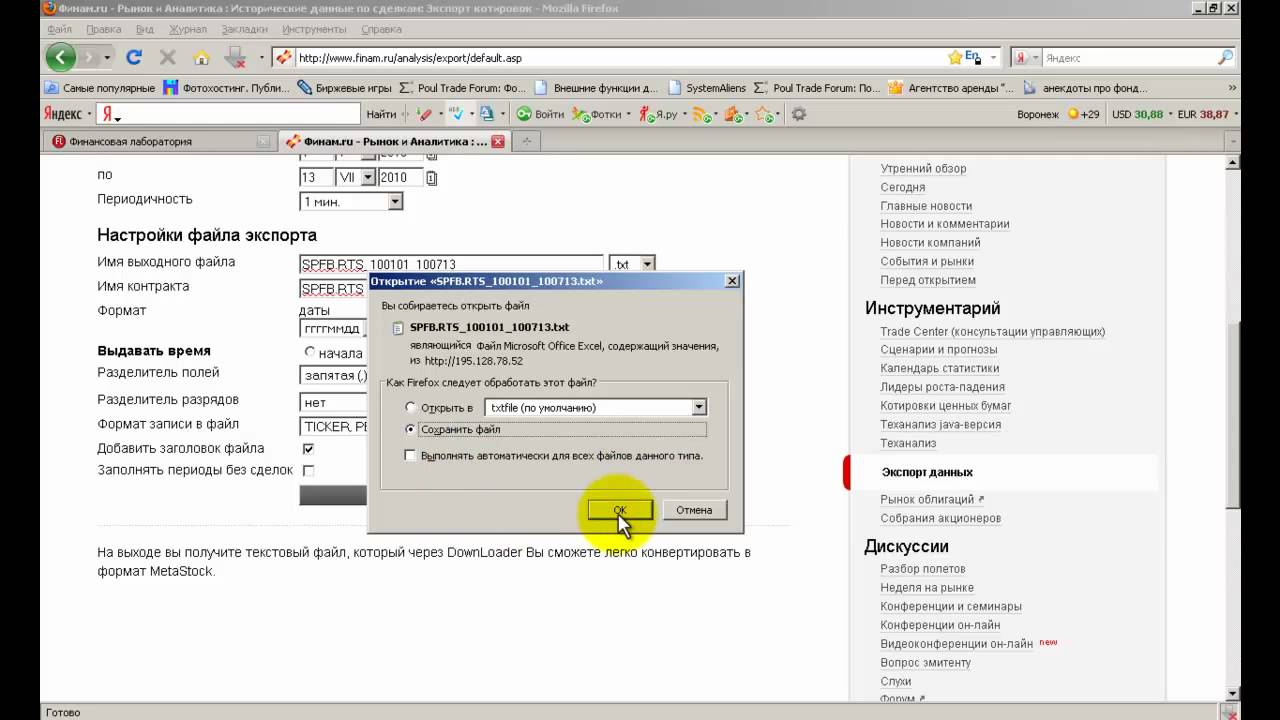Click the page translate icon in Yandex bar
This screenshot has width=1280, height=720.
click(487, 114)
